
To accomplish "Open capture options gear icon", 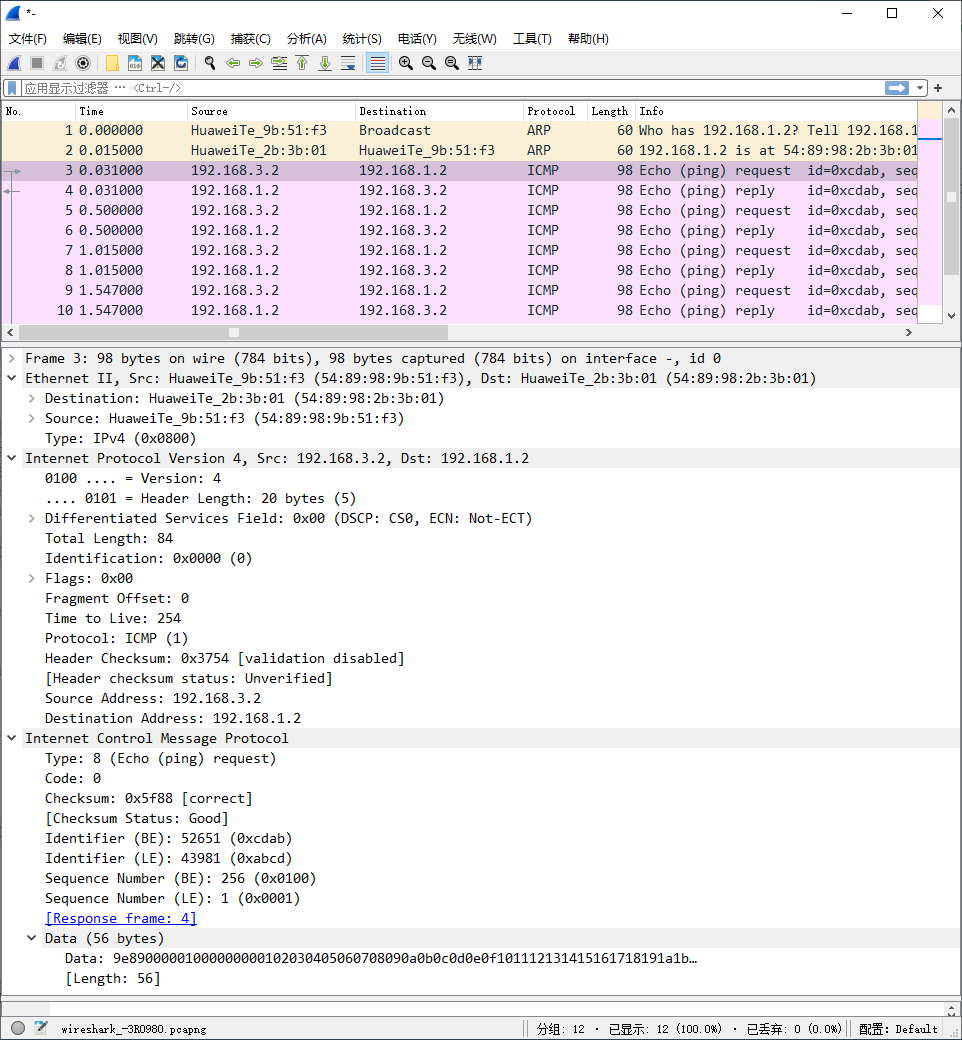I will (x=83, y=63).
